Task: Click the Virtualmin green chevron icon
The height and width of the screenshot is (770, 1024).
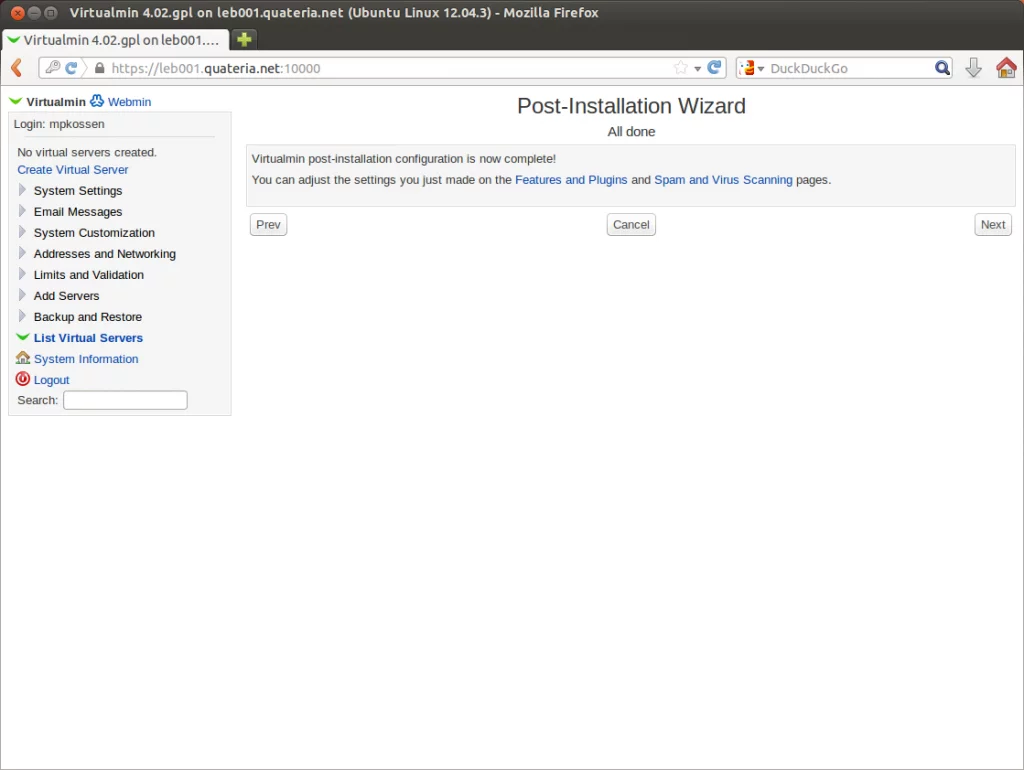Action: pyautogui.click(x=16, y=101)
